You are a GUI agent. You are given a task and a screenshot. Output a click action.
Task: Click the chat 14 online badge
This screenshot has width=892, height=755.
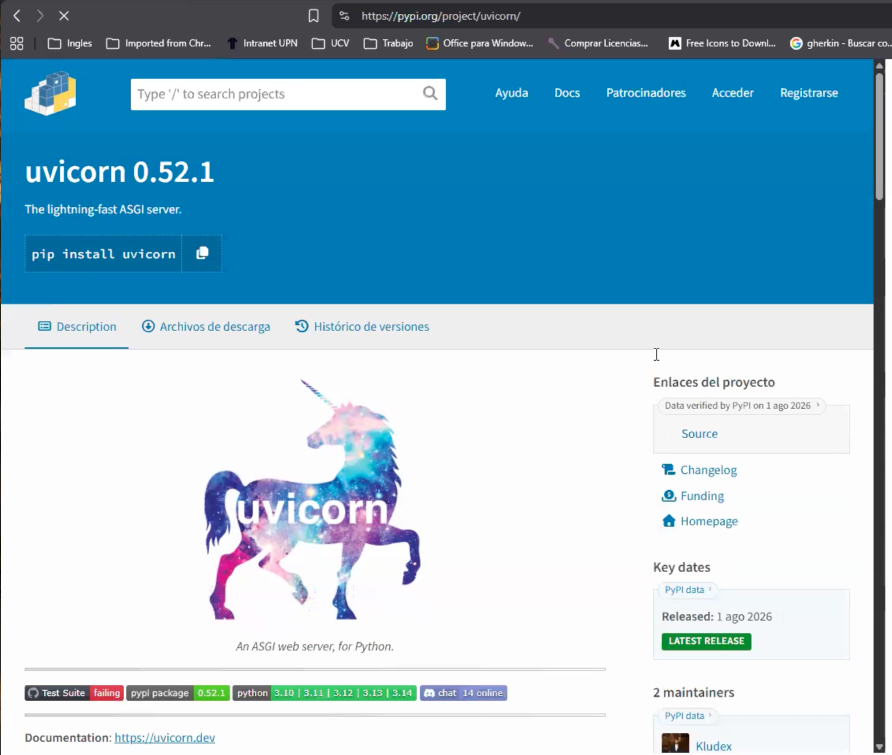(x=464, y=693)
